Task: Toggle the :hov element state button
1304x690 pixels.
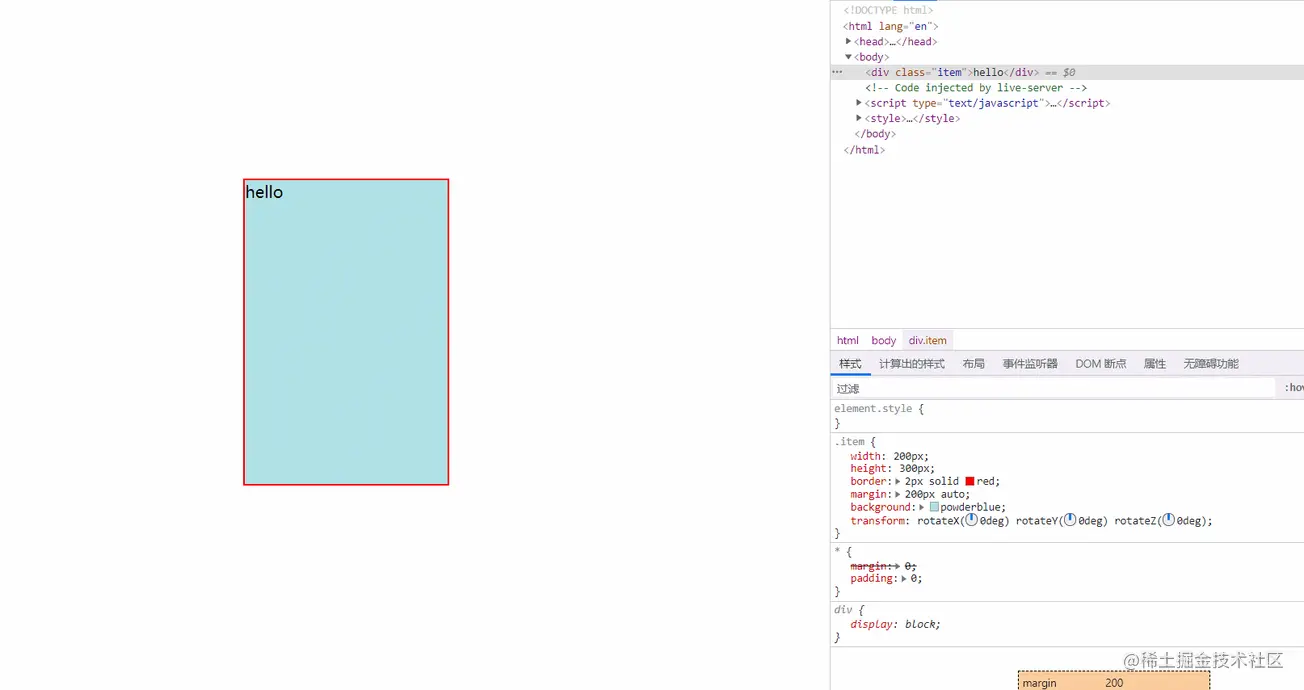Action: (1293, 388)
